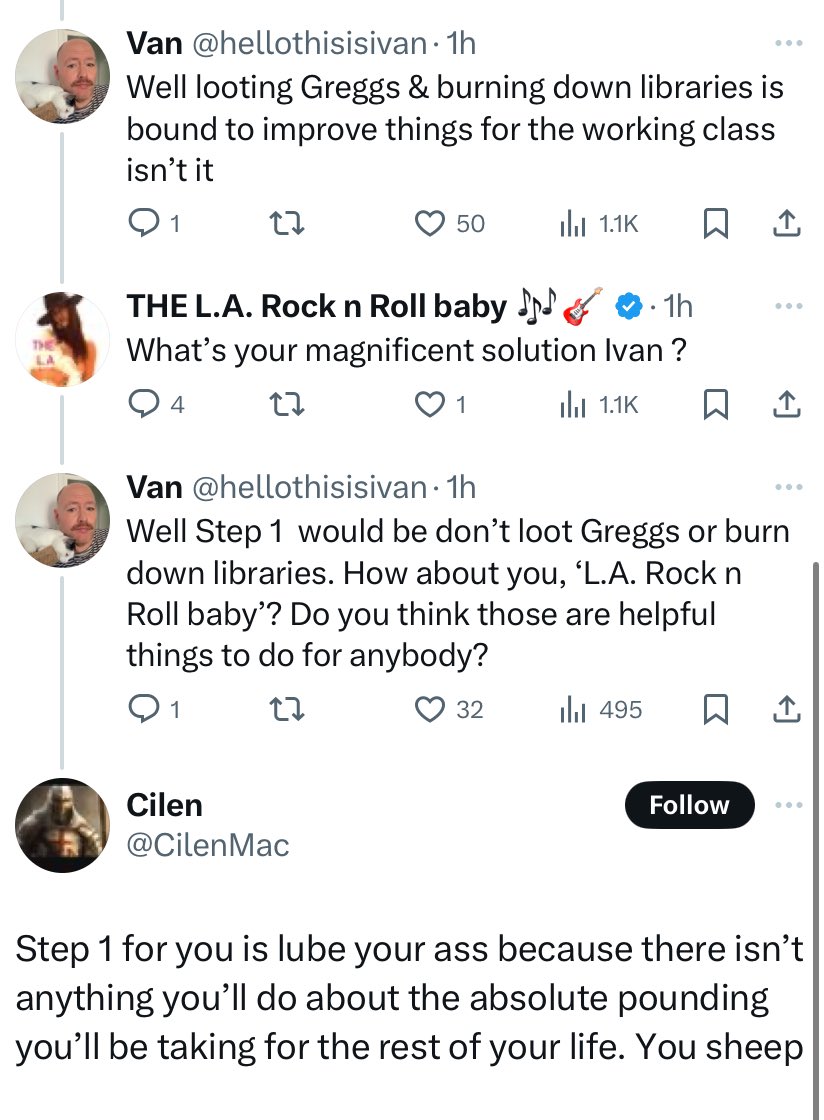Follow the Cilen account
824x1120 pixels.
coord(689,805)
